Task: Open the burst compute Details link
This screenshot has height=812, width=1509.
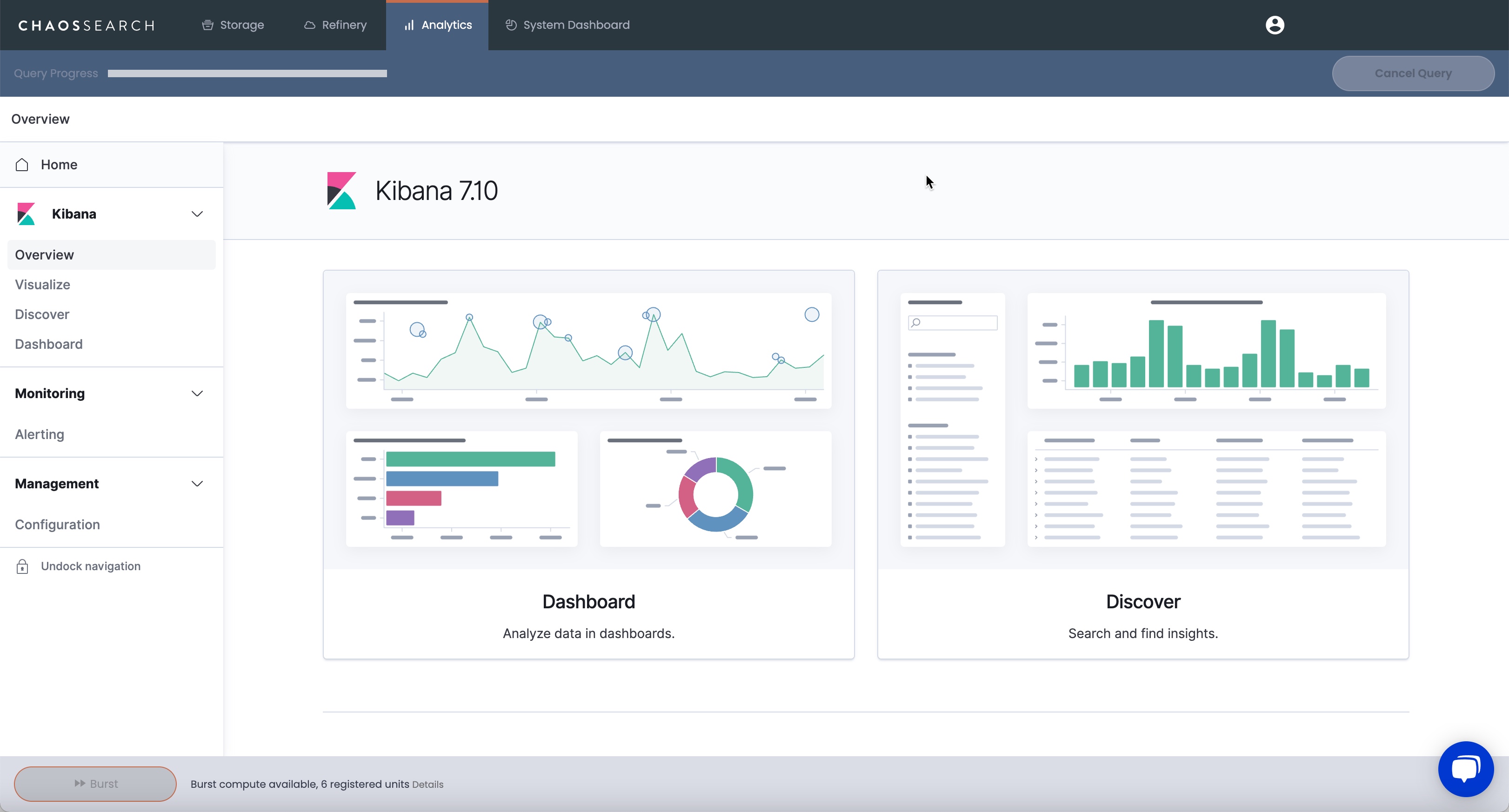Action: [427, 785]
